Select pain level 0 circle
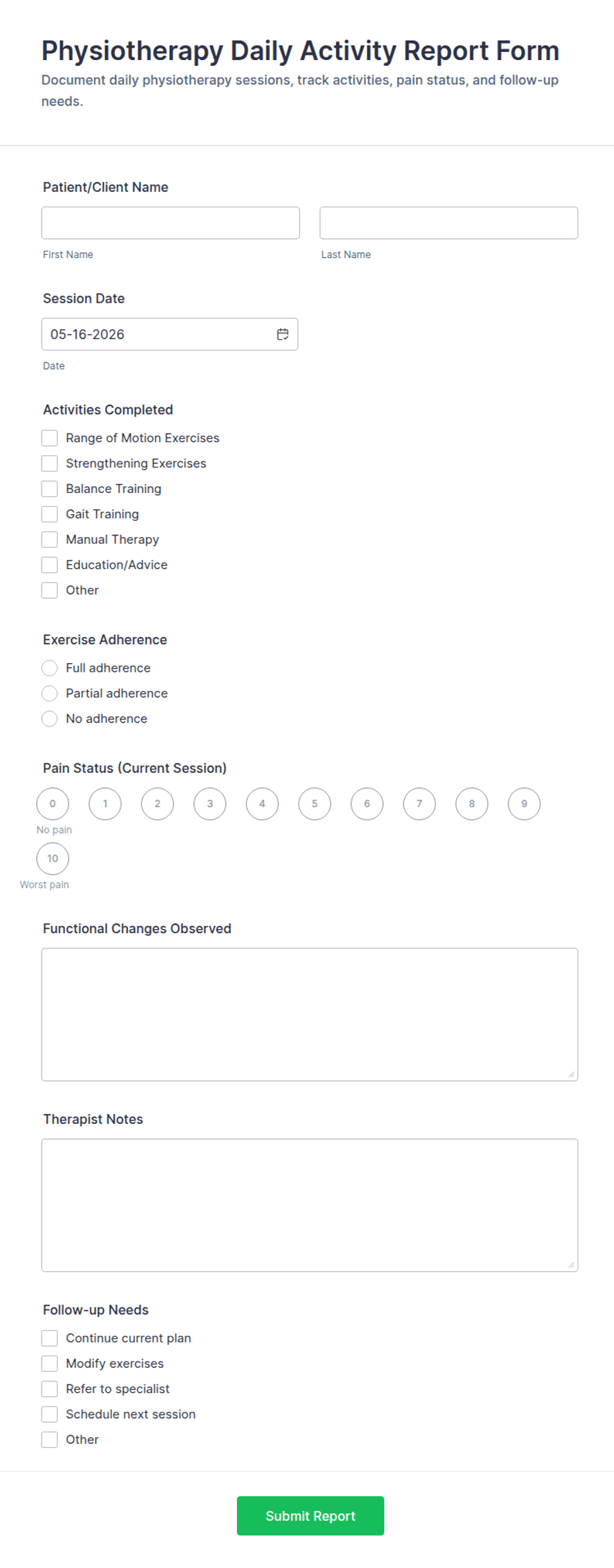The image size is (614, 1568). (53, 804)
